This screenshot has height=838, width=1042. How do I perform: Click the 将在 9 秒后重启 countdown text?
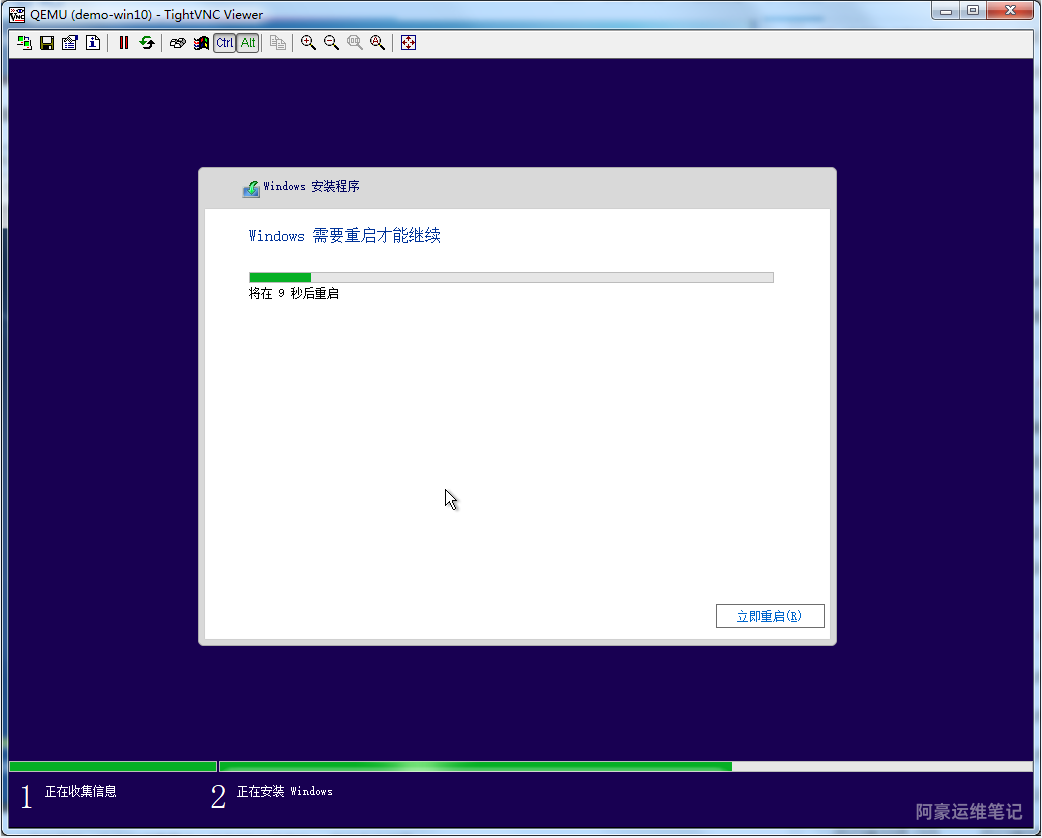(294, 294)
